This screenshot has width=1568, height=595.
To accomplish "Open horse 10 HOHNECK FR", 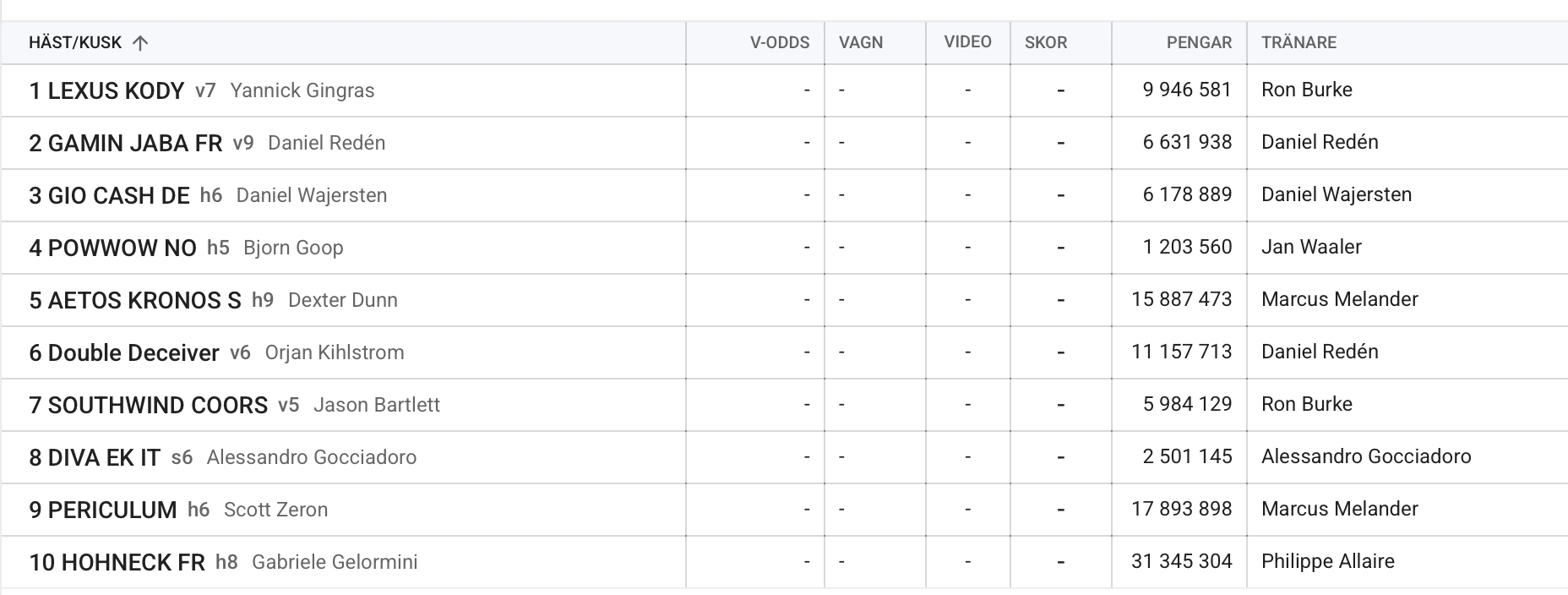I will (117, 562).
